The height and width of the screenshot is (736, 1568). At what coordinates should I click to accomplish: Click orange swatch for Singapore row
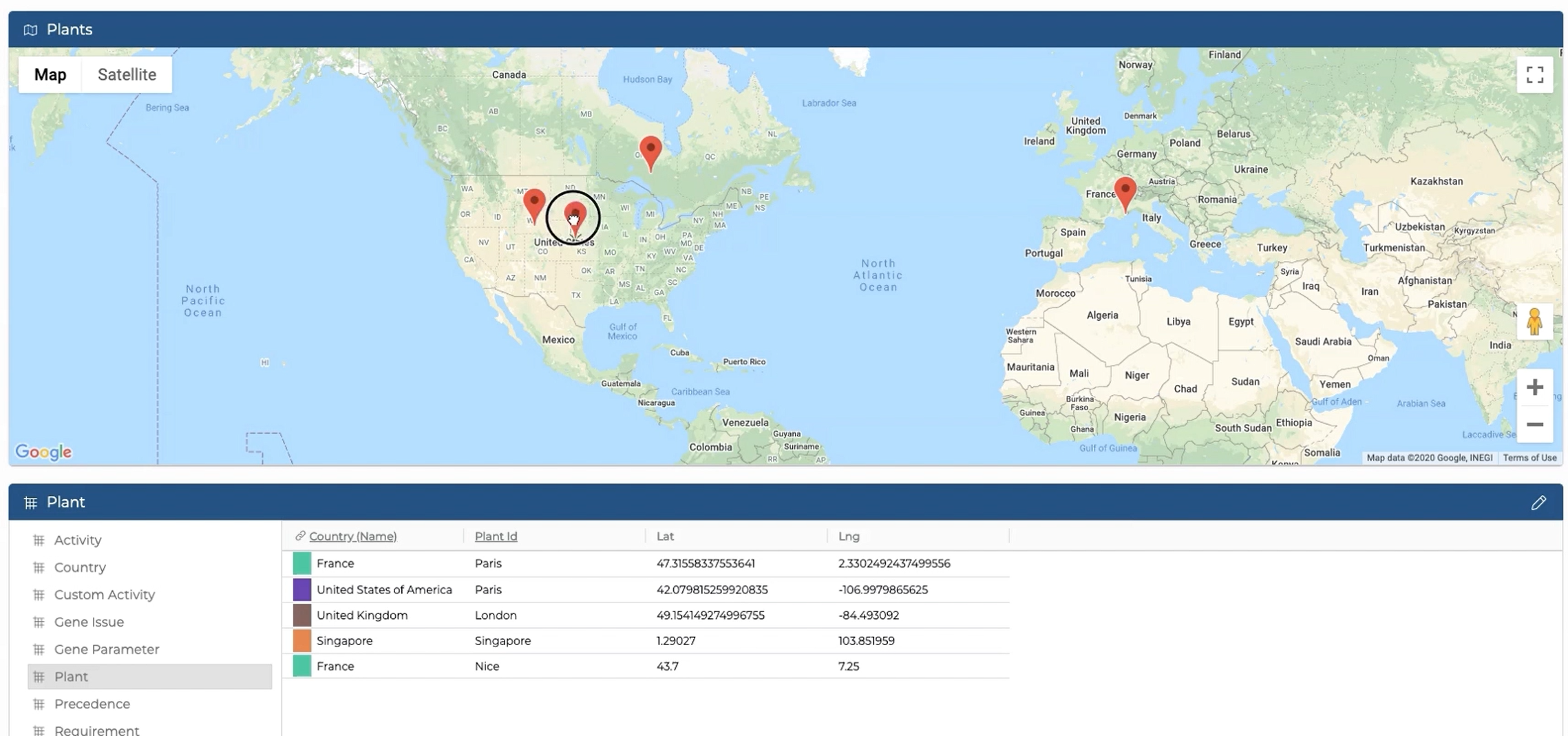pyautogui.click(x=301, y=640)
